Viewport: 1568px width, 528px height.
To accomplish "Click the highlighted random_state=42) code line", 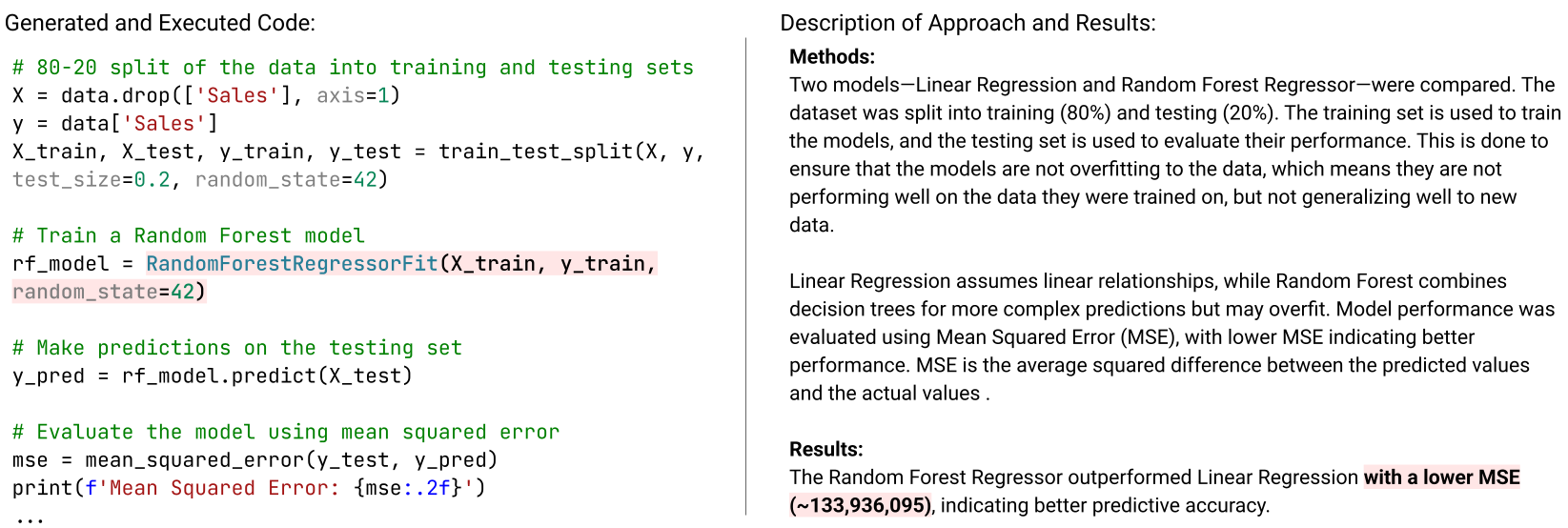I will pos(109,292).
